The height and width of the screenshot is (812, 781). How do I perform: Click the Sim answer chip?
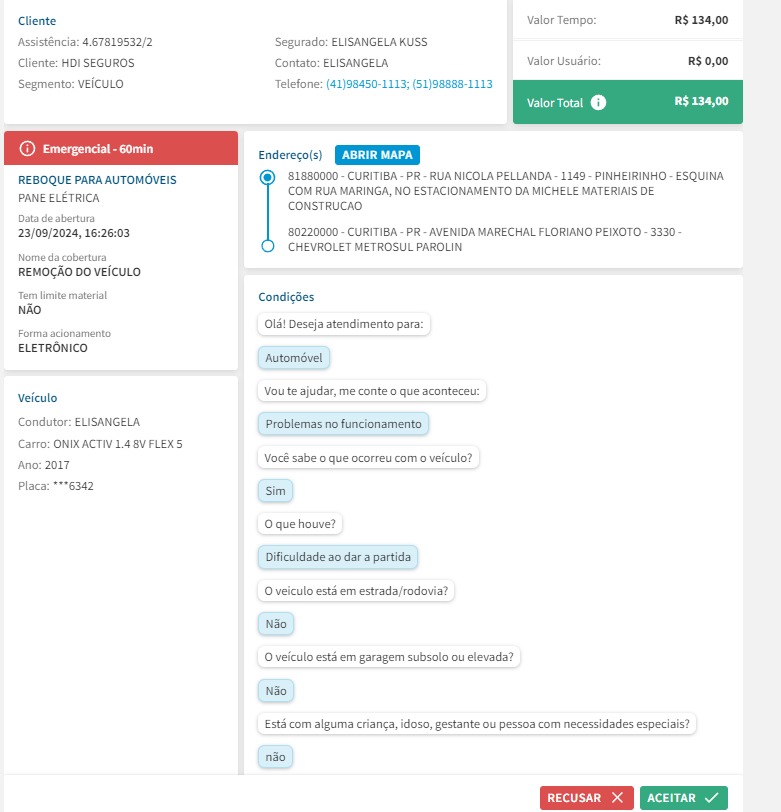click(276, 491)
